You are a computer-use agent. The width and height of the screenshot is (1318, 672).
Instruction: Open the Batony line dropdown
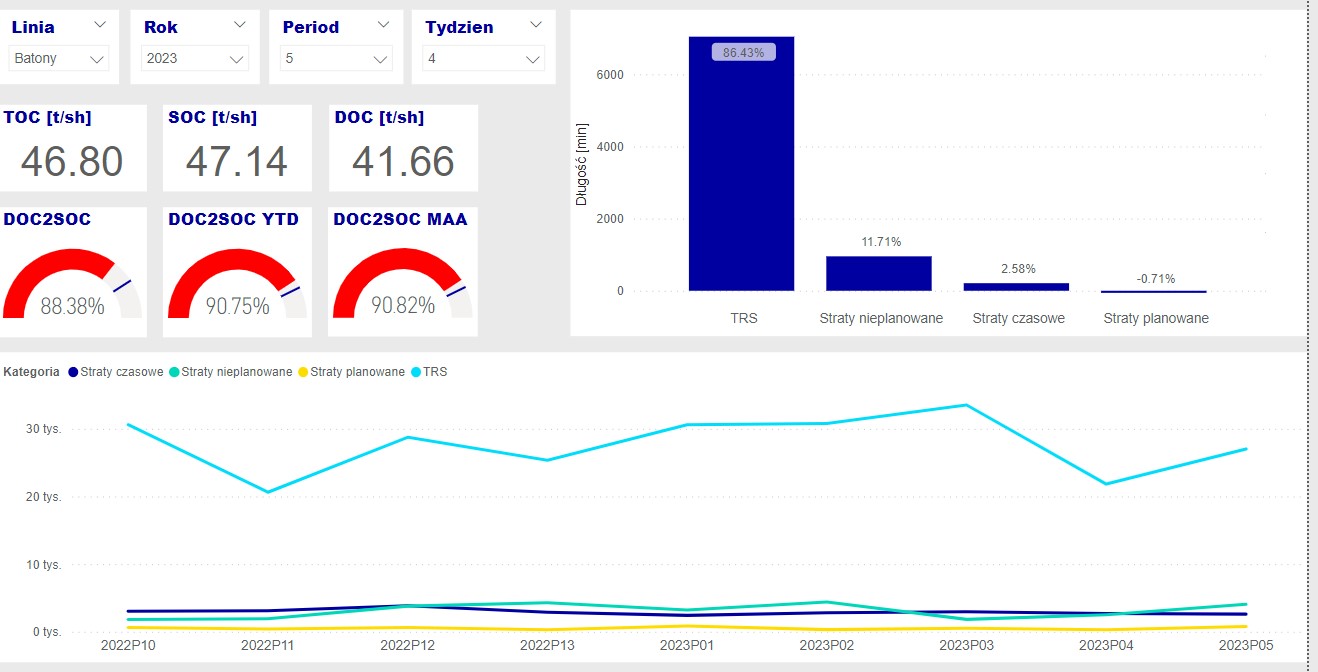[60, 59]
